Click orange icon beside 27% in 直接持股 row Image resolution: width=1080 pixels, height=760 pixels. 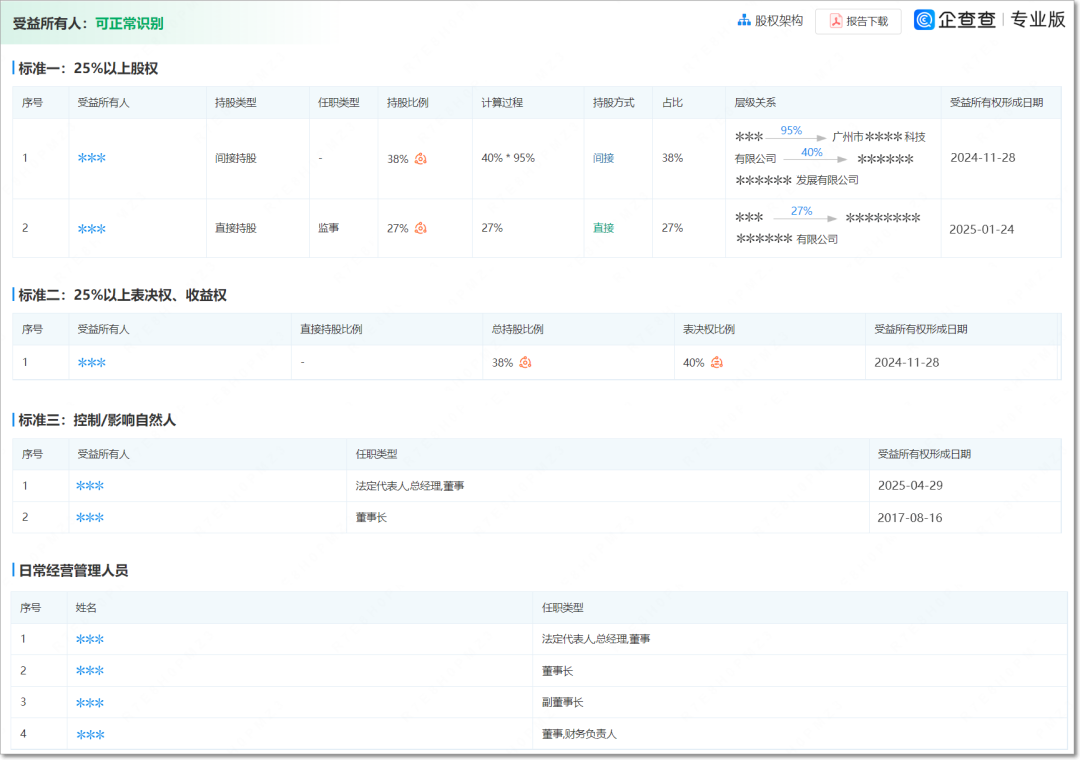(x=421, y=229)
